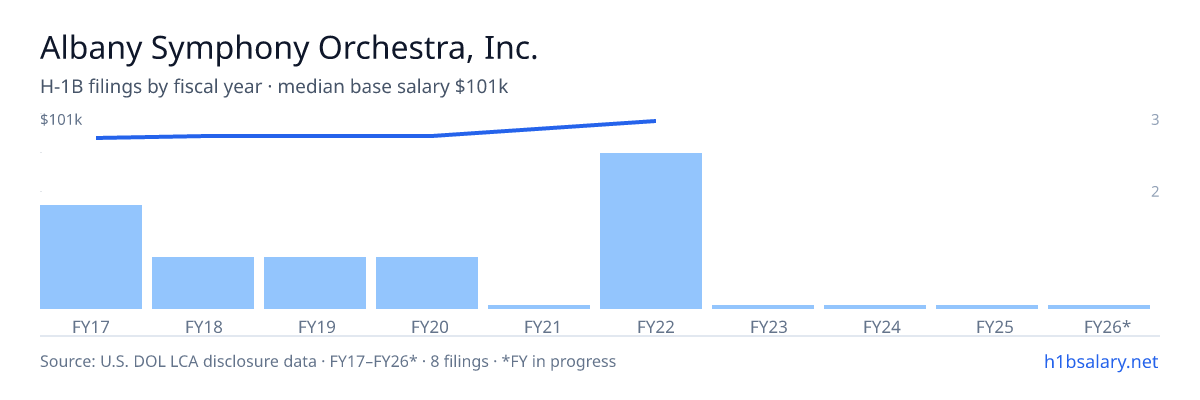Image resolution: width=1200 pixels, height=400 pixels.
Task: Click the right axis value 3
Action: (x=1155, y=120)
